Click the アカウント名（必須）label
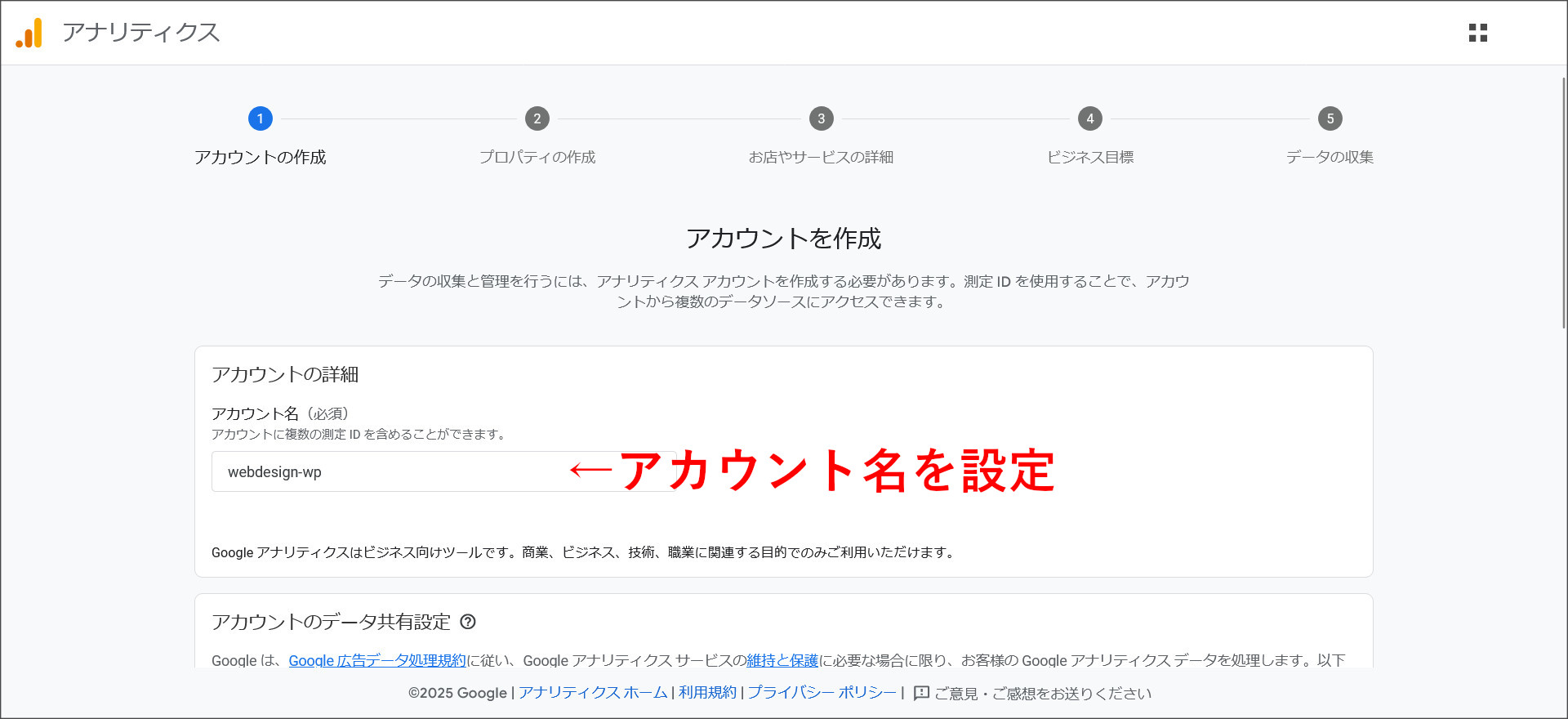This screenshot has width=1568, height=719. point(280,413)
